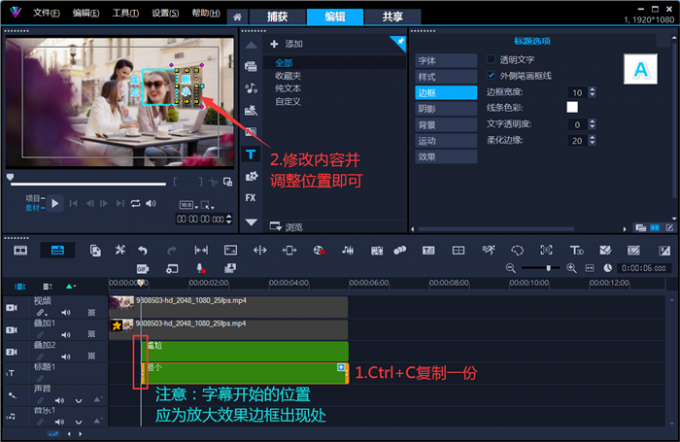Screen dimensions: 680x442
Task: Mute the 视频 track audio
Action: pyautogui.click(x=66, y=312)
